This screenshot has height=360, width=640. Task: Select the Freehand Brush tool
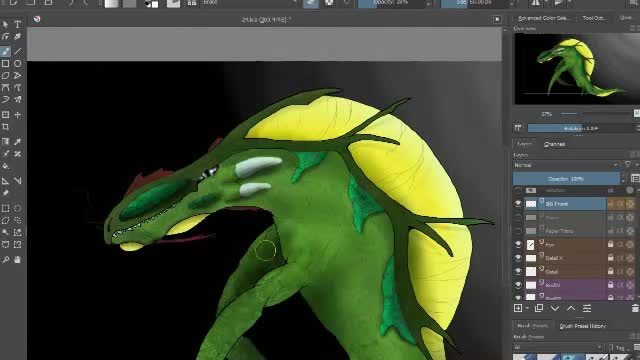(x=5, y=51)
